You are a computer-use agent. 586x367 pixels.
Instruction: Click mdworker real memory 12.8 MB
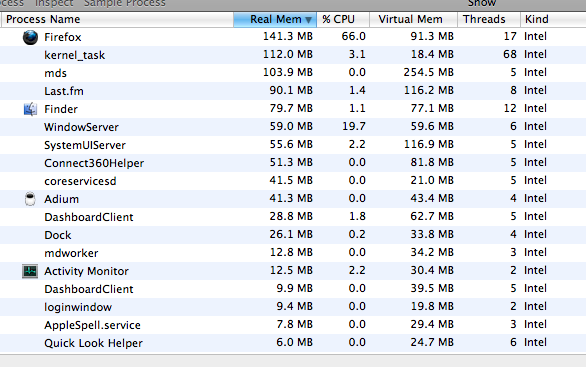pyautogui.click(x=291, y=252)
